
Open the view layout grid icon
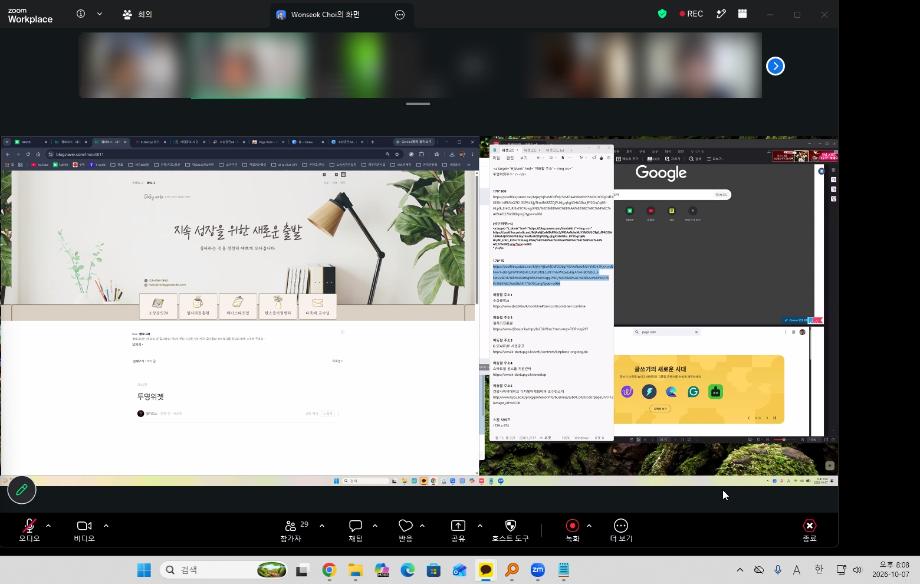pyautogui.click(x=742, y=13)
